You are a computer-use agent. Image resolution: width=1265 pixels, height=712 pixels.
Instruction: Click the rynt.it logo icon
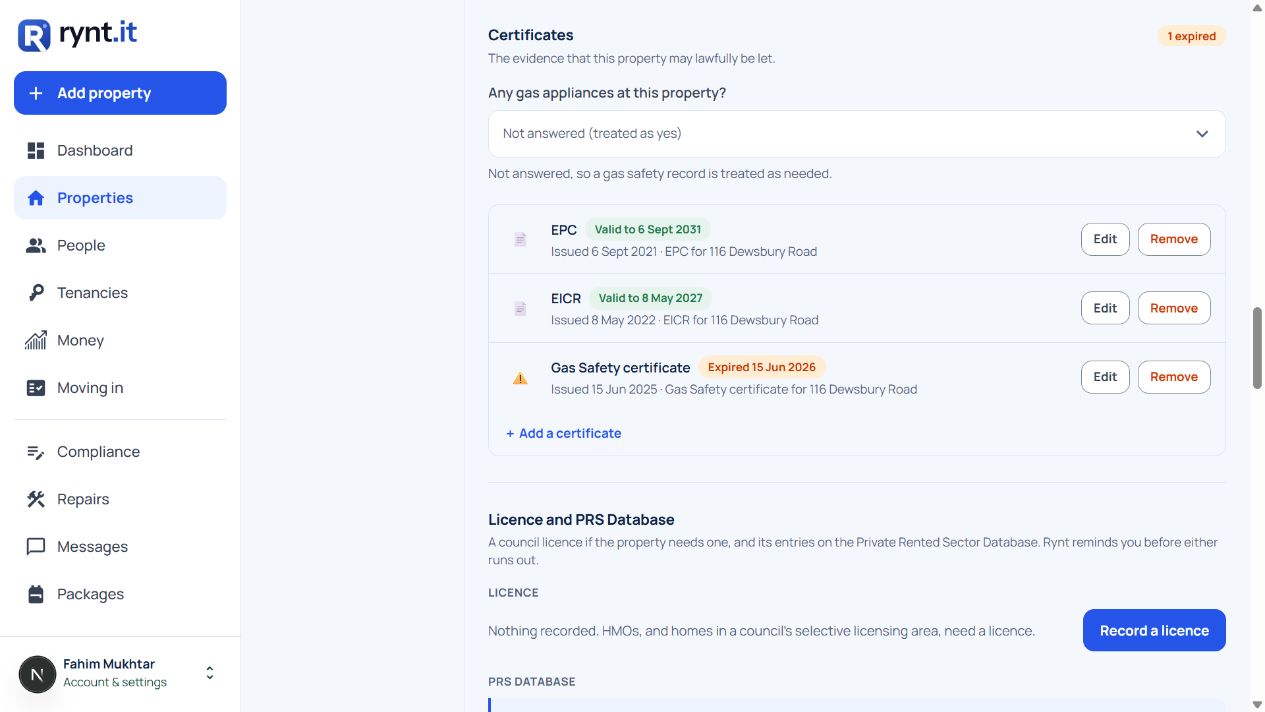point(34,35)
